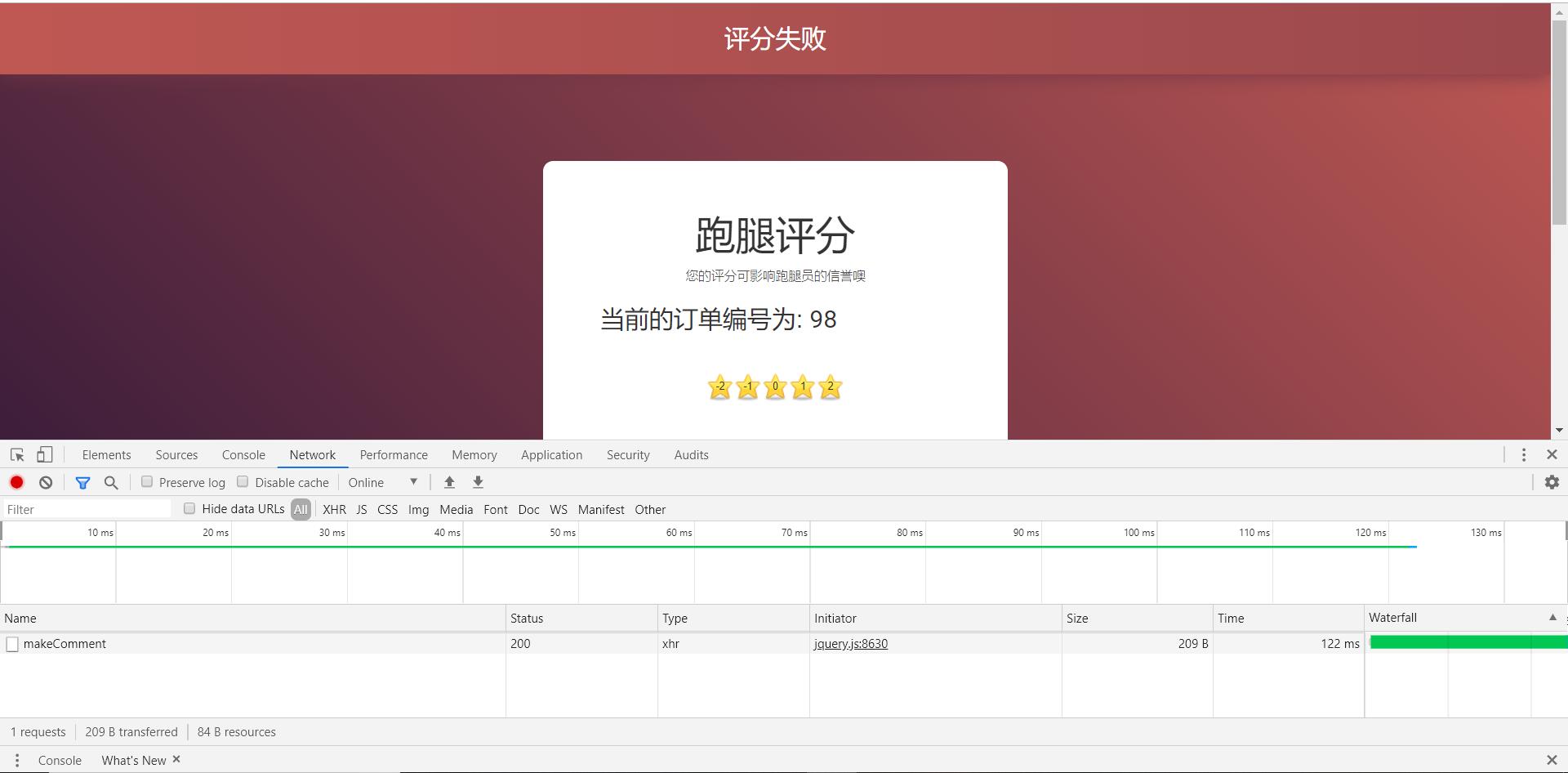Open DevTools three-dot customize menu
This screenshot has width=1568, height=773.
click(1523, 454)
